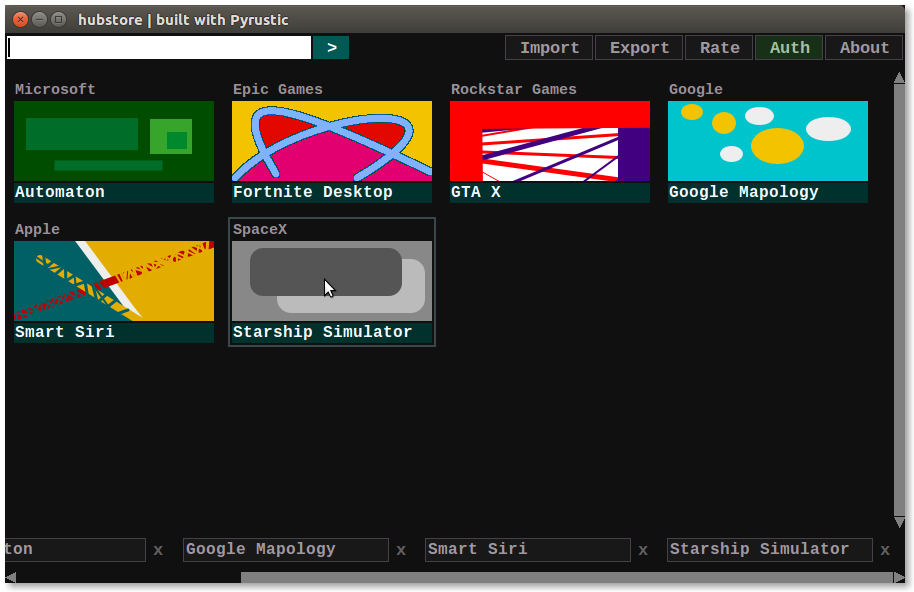This screenshot has height=592, width=914.
Task: Switch to the Google Mapology bottom tab
Action: coord(285,549)
